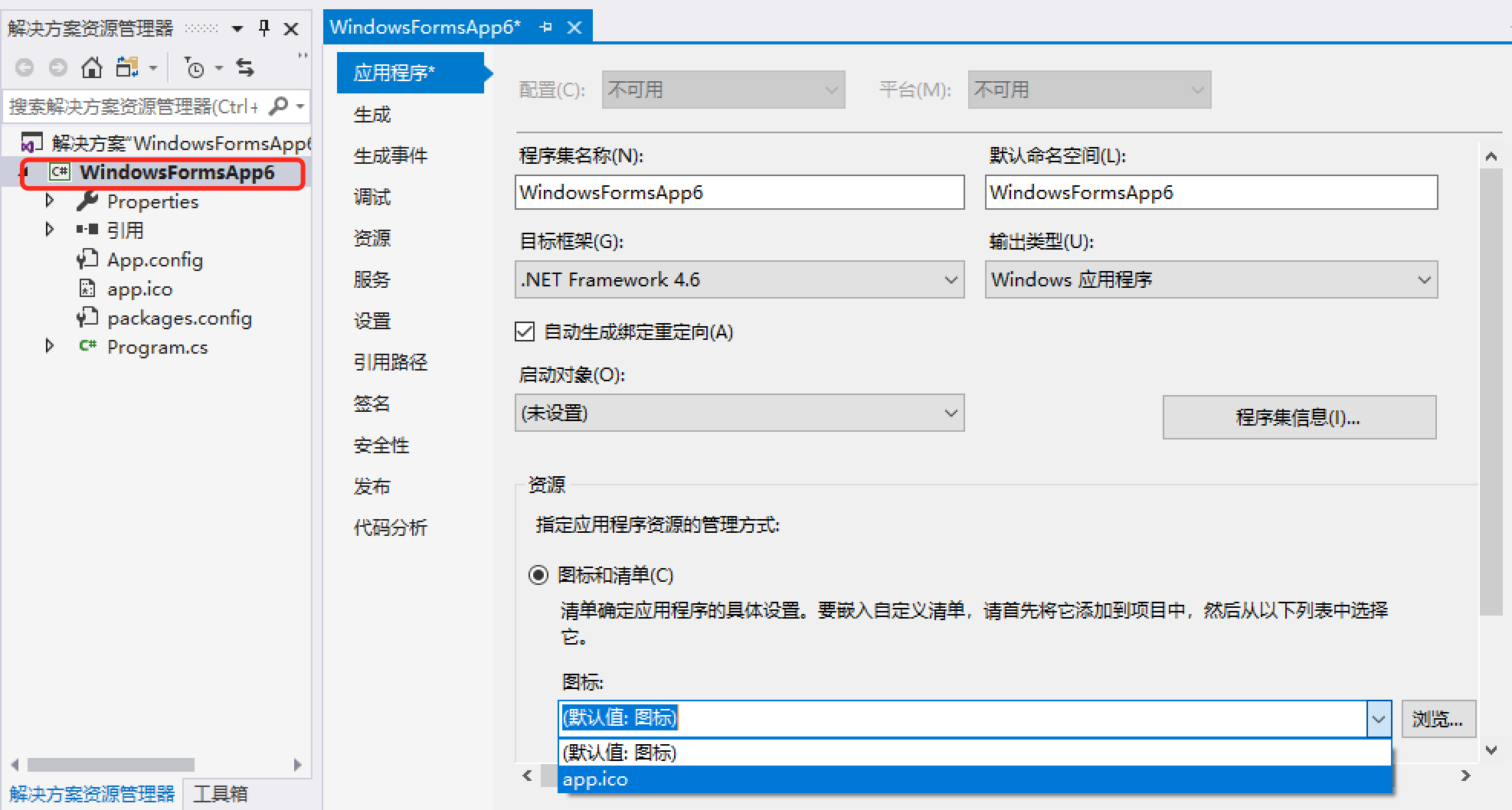Switch to the 安全性 security tab
1512x810 pixels.
(x=381, y=445)
